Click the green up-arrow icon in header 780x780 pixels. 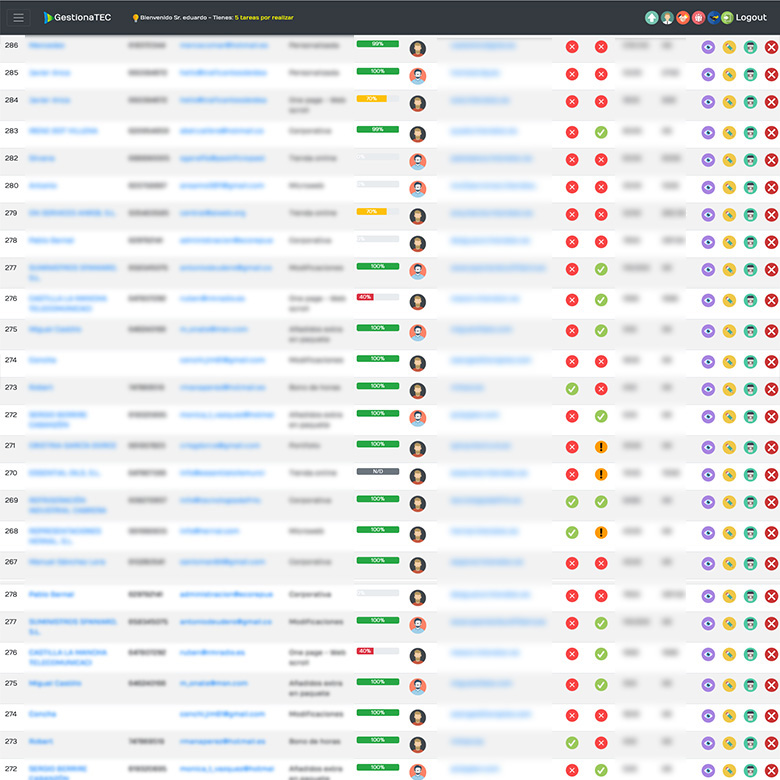click(652, 17)
